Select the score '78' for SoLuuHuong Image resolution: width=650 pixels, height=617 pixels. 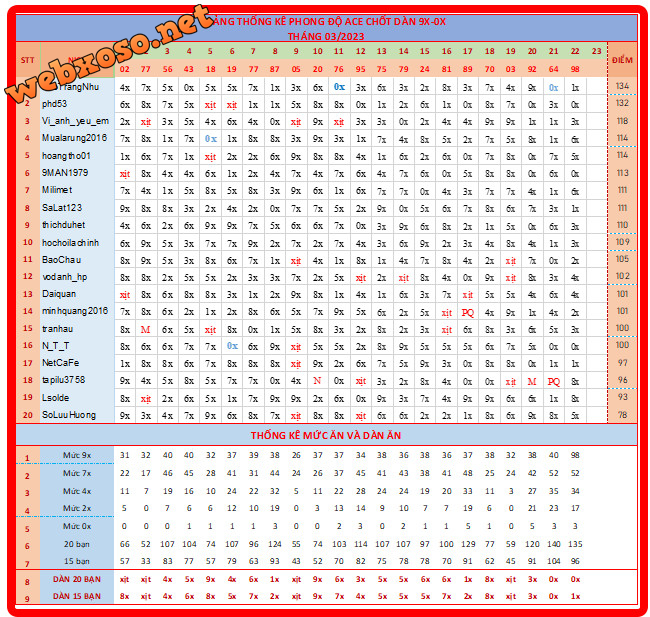click(622, 415)
